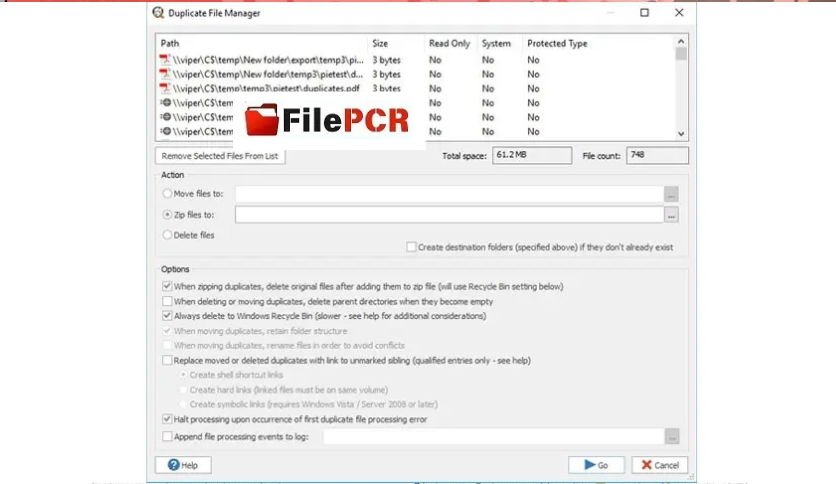
Task: Click the blue play arrow Go icon
Action: [x=590, y=465]
